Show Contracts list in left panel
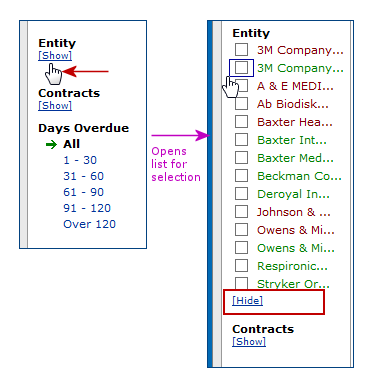The width and height of the screenshot is (371, 390). tap(55, 106)
